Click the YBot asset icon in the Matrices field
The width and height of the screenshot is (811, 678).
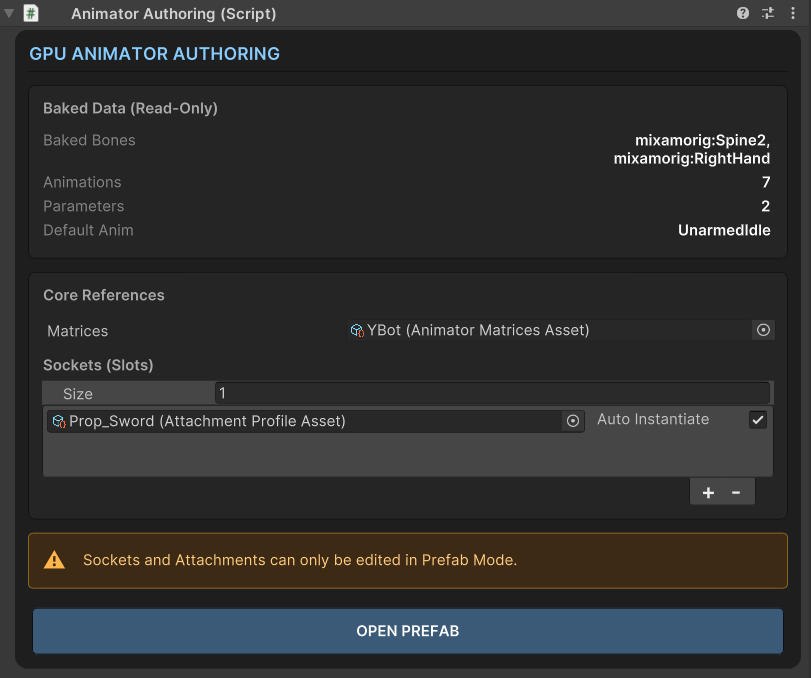[x=357, y=330]
